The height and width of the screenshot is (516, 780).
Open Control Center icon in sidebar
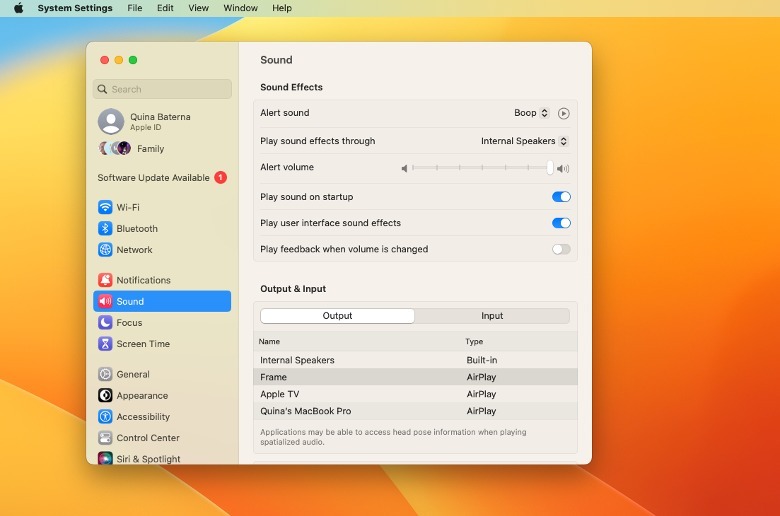(x=105, y=438)
